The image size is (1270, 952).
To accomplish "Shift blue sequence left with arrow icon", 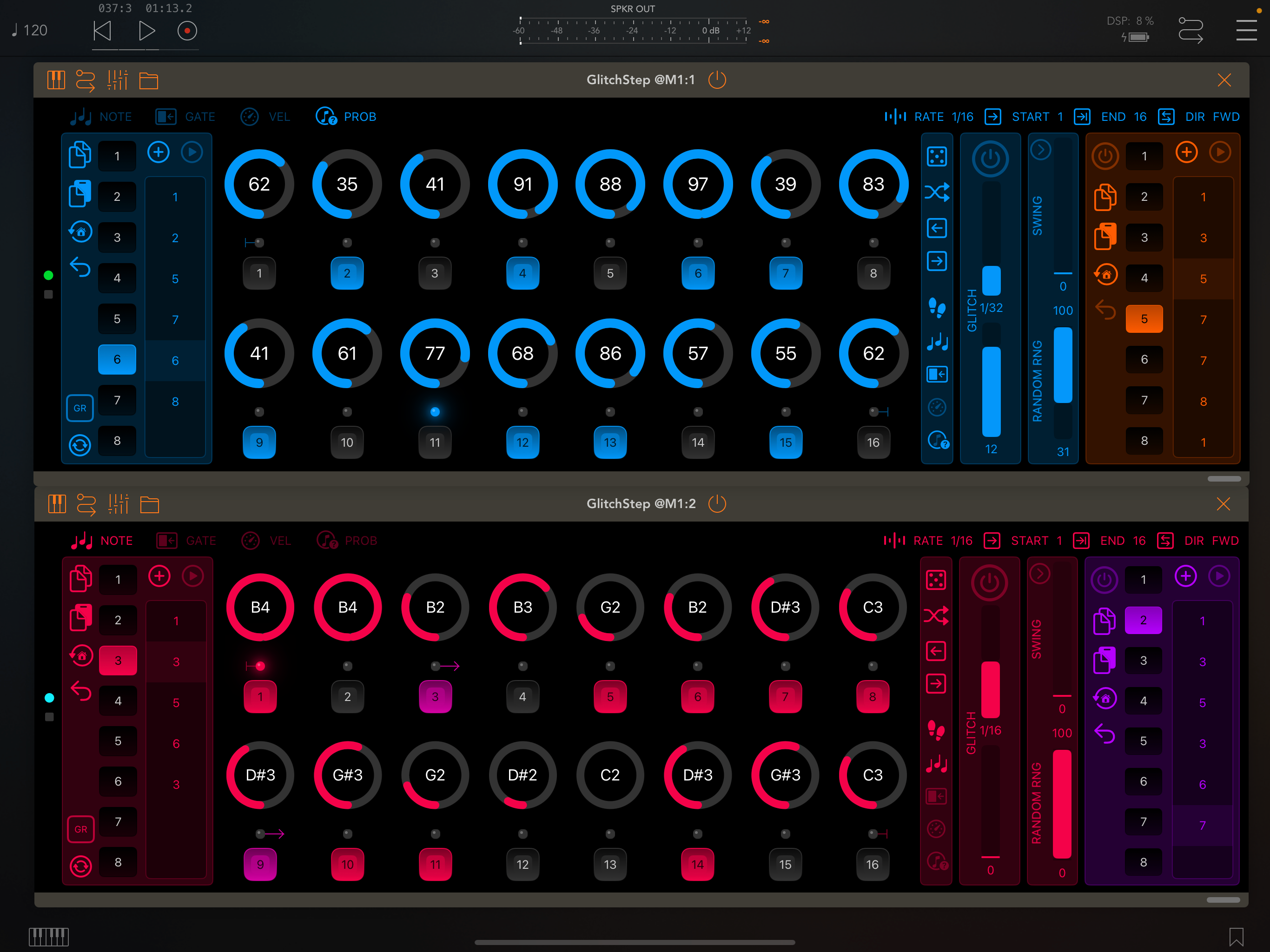I will (936, 228).
